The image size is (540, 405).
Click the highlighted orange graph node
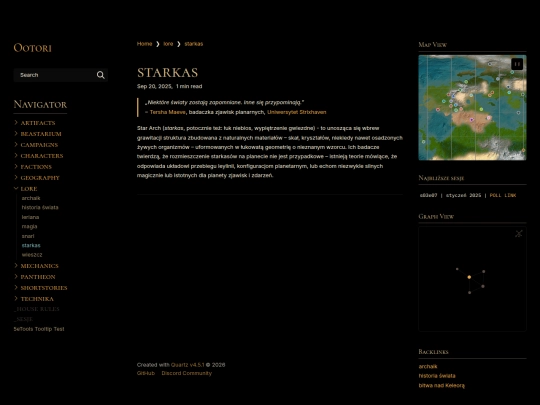469,277
